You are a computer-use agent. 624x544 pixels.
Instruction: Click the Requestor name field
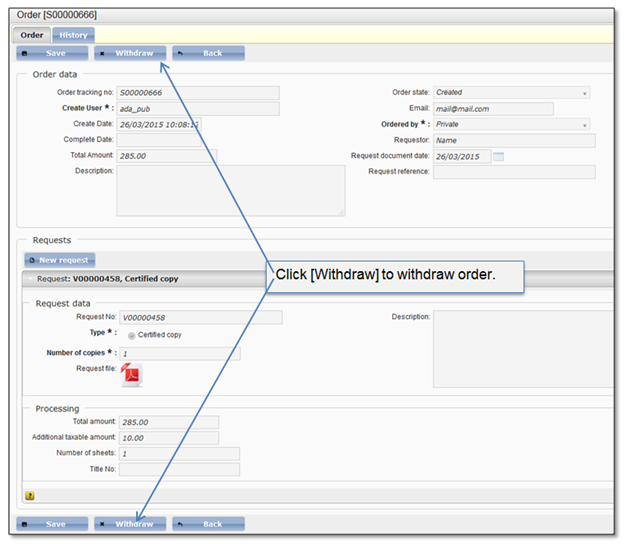point(513,141)
